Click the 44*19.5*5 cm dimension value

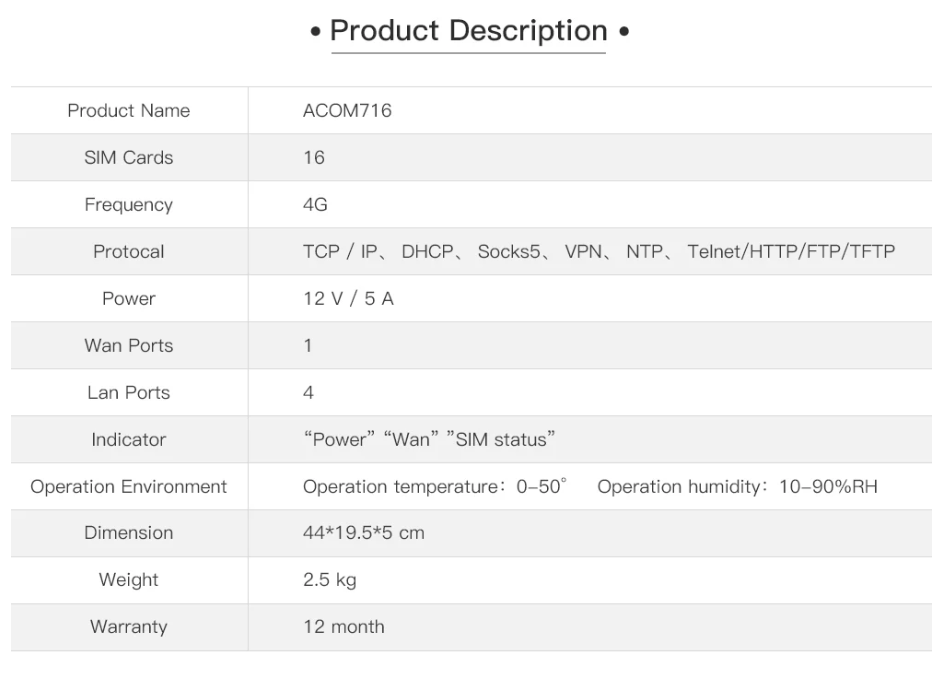(x=363, y=533)
